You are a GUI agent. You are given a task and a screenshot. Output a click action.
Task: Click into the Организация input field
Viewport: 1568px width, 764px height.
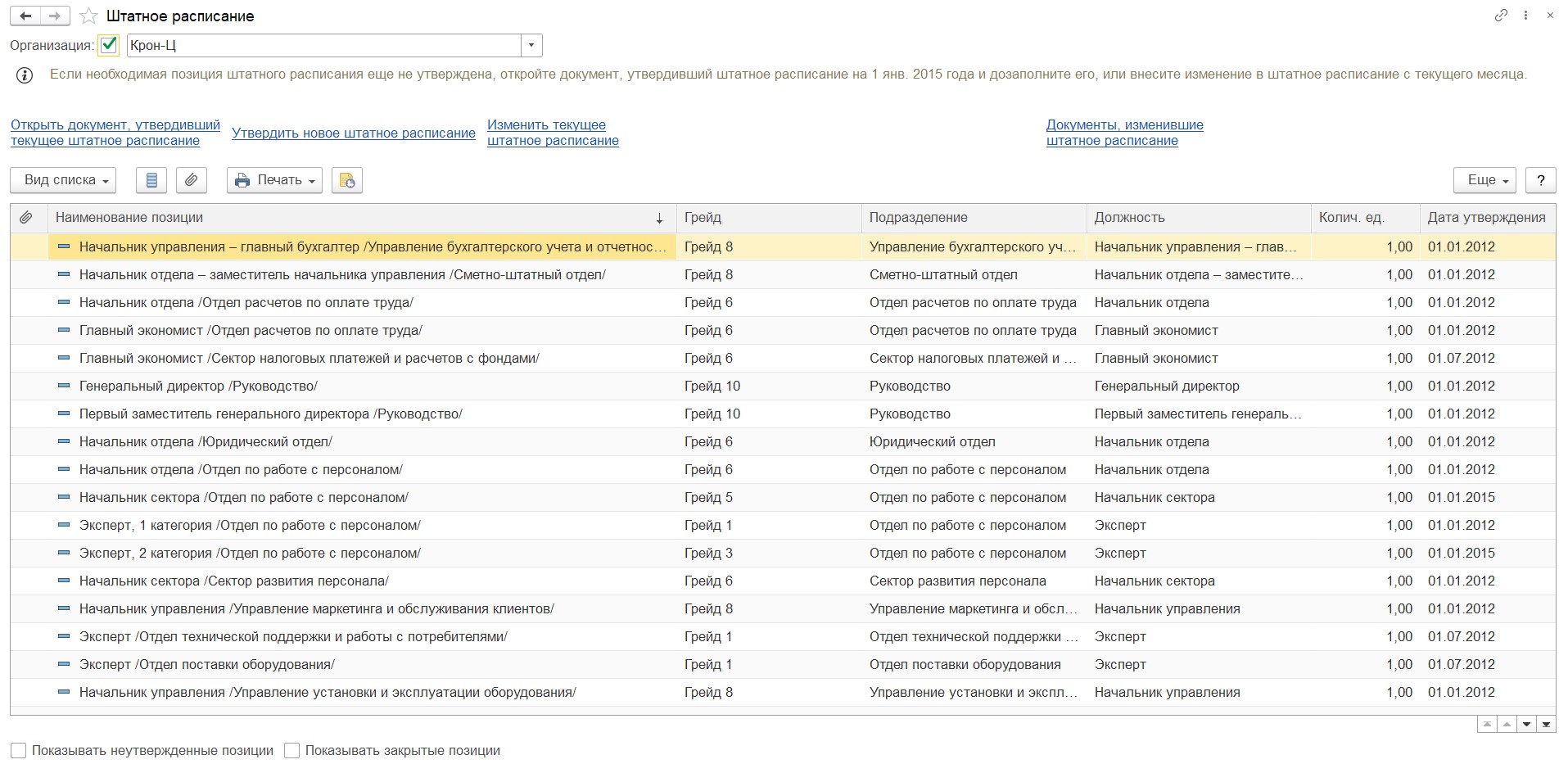pos(324,46)
